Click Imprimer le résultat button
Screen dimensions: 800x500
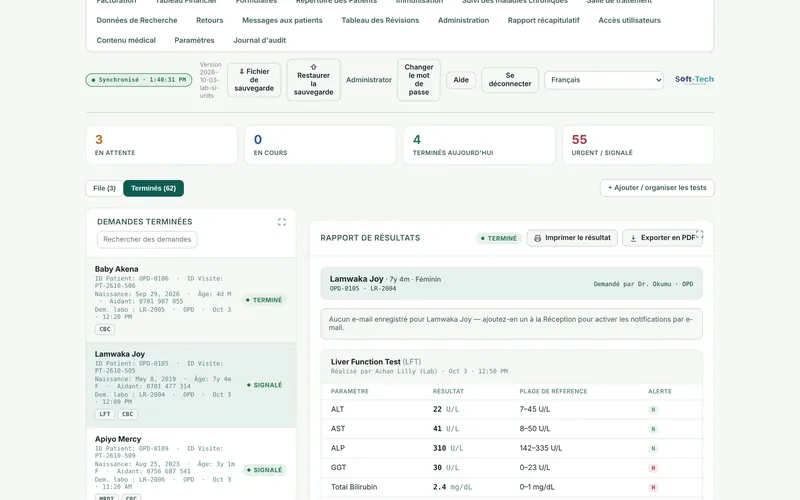tap(572, 238)
